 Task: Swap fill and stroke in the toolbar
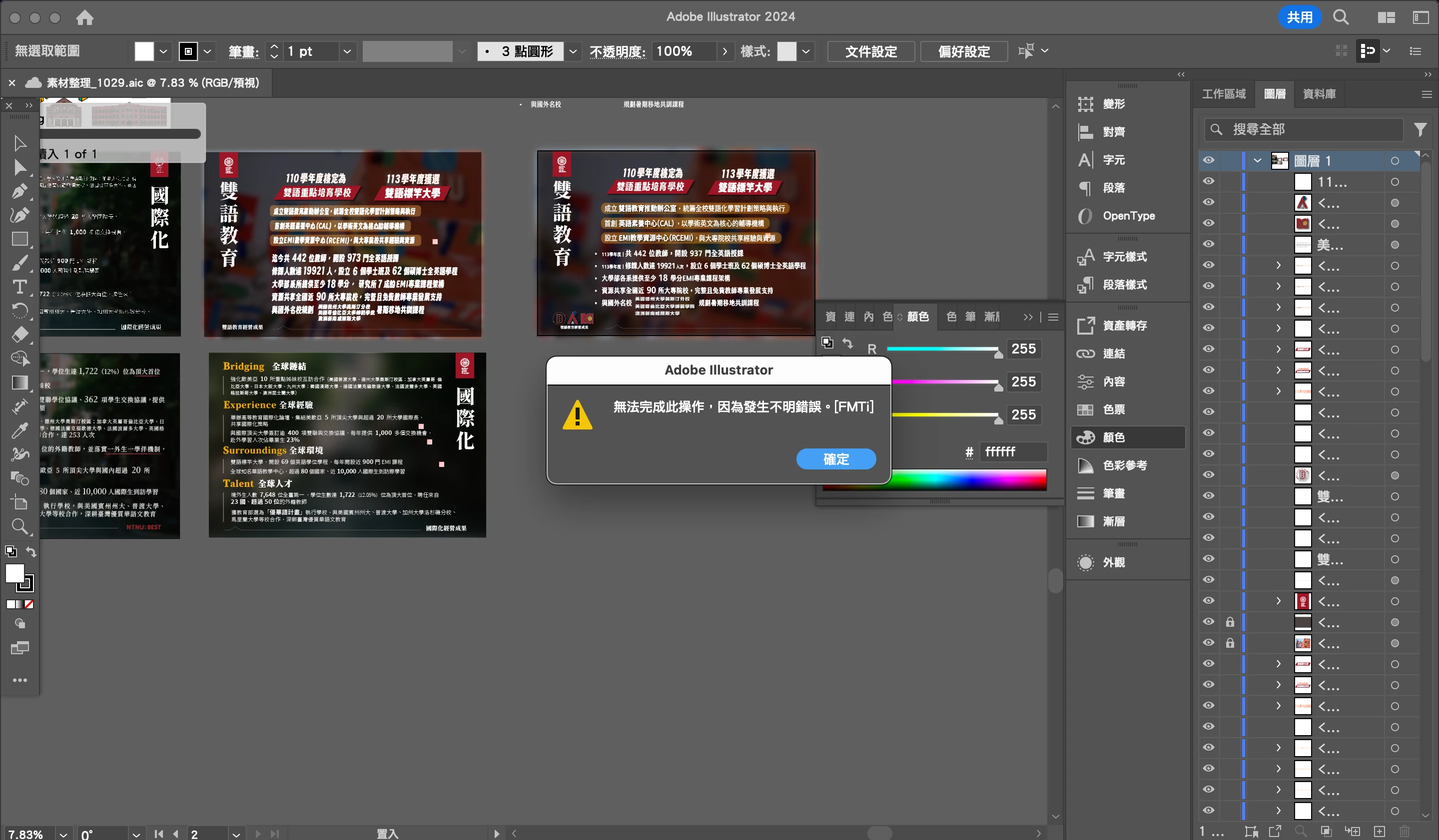point(31,552)
